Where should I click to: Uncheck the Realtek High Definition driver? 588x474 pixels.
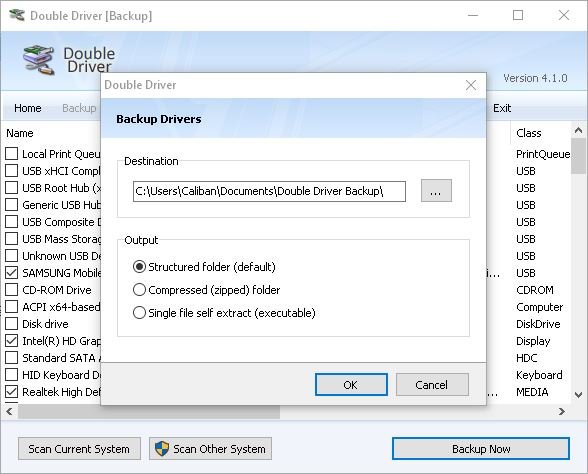click(12, 392)
